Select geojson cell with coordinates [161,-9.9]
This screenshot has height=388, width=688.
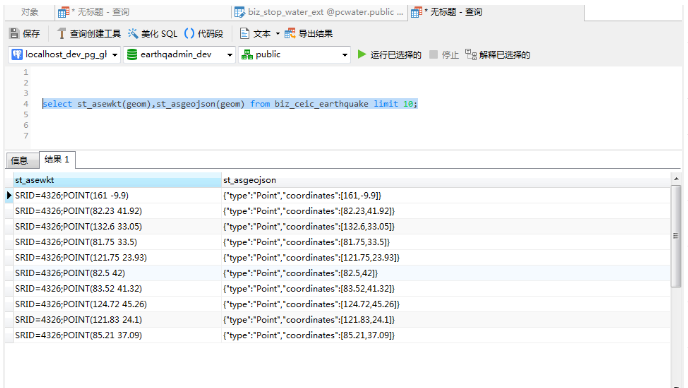446,195
